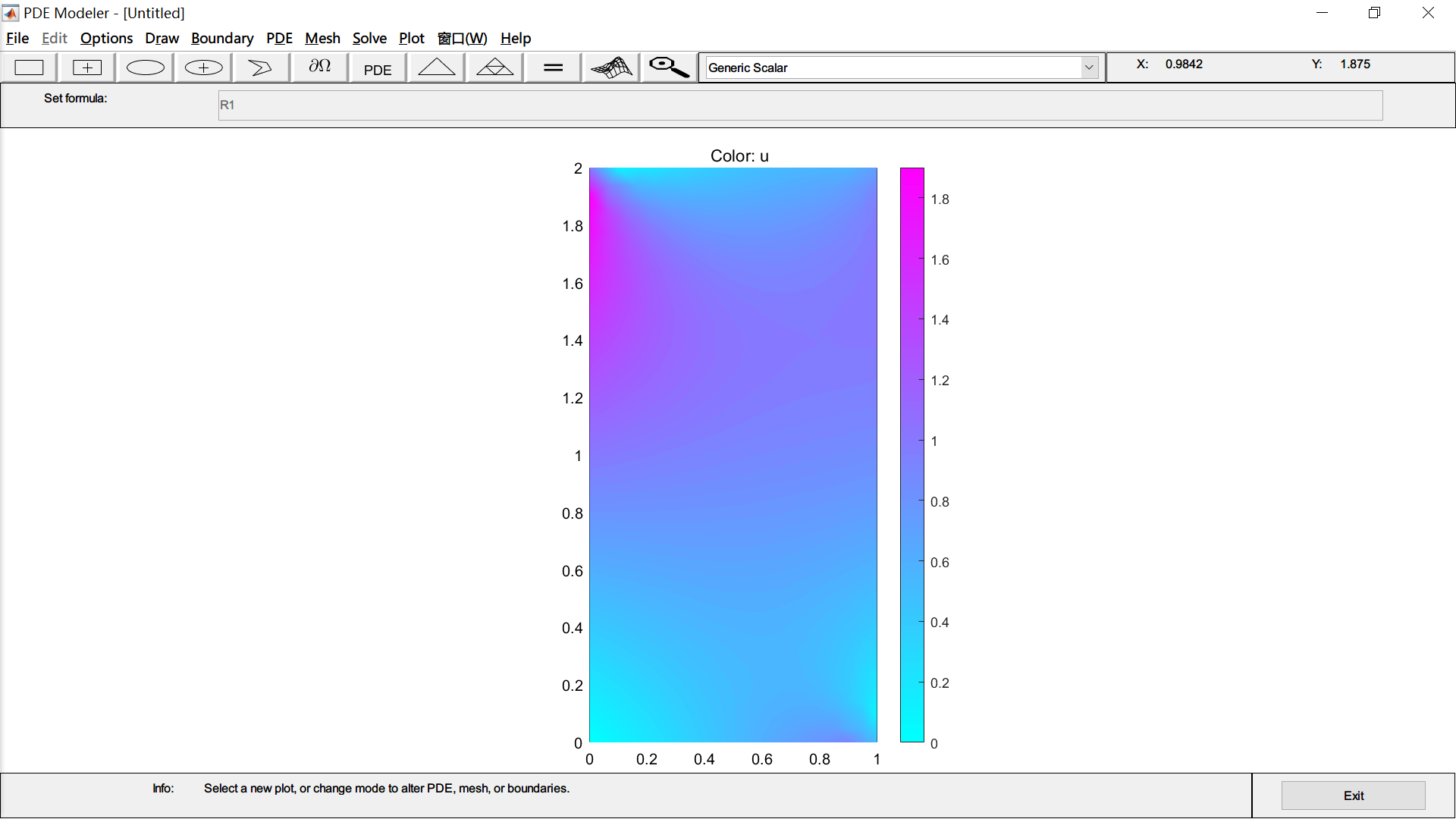Viewport: 1456px width, 819px height.
Task: Select the centered rectangle tool
Action: pos(86,67)
